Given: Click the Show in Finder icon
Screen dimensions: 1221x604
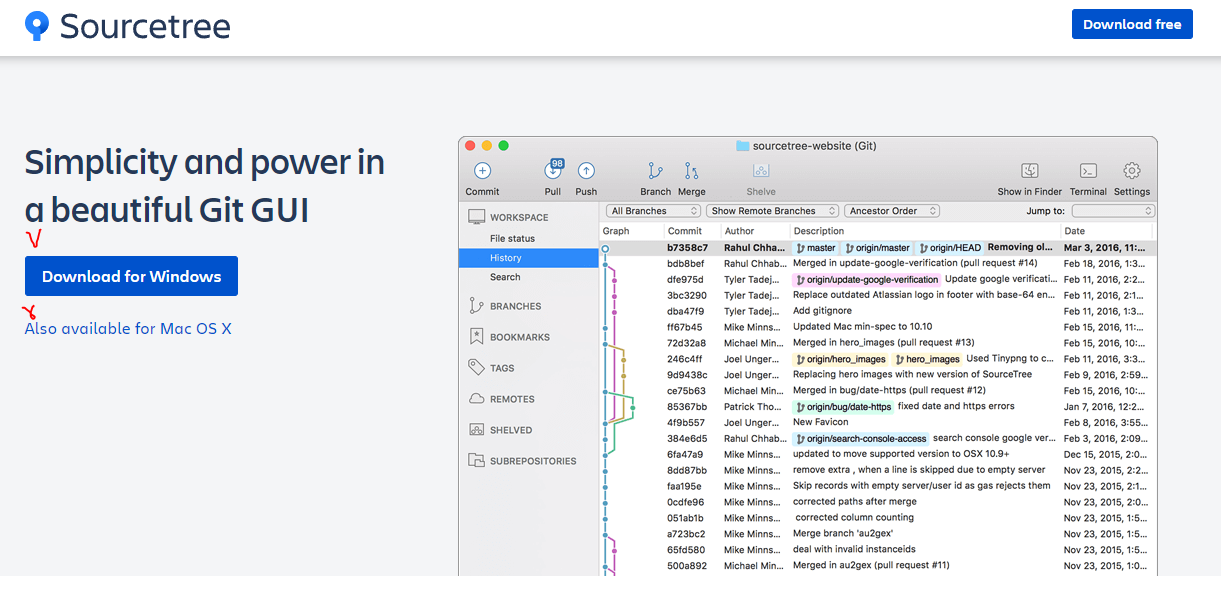Looking at the screenshot, I should pyautogui.click(x=1030, y=171).
